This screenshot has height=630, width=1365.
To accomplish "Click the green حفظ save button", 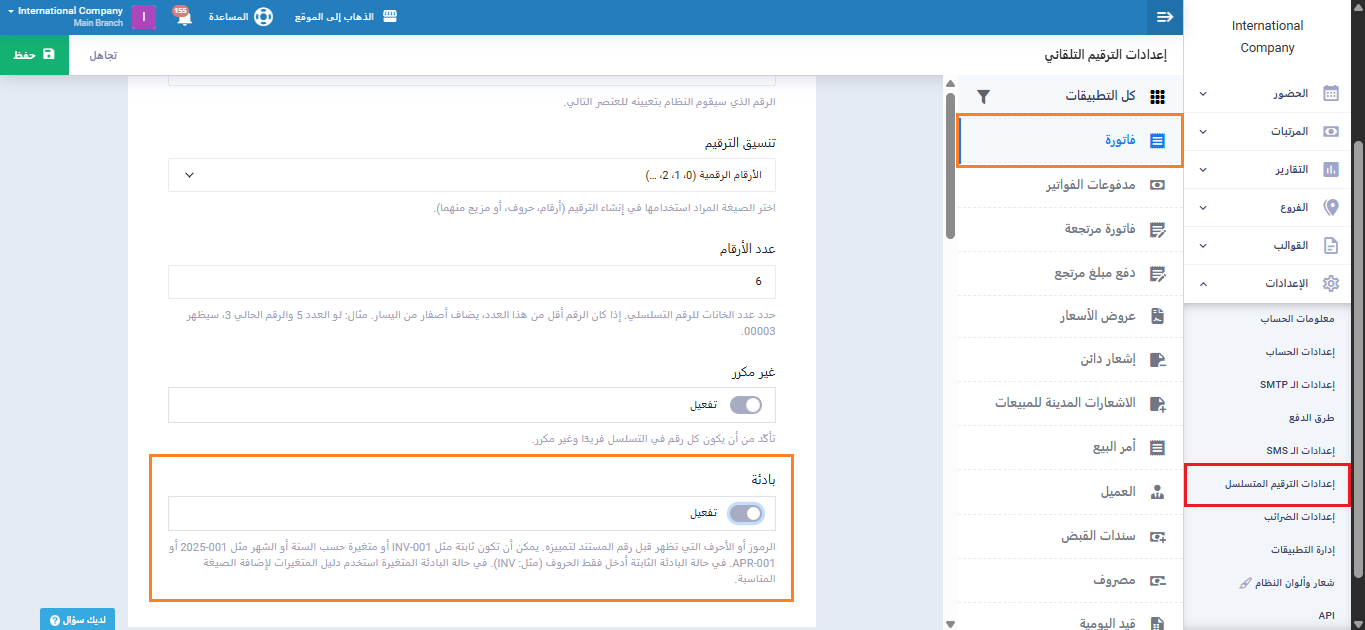I will pos(34,55).
